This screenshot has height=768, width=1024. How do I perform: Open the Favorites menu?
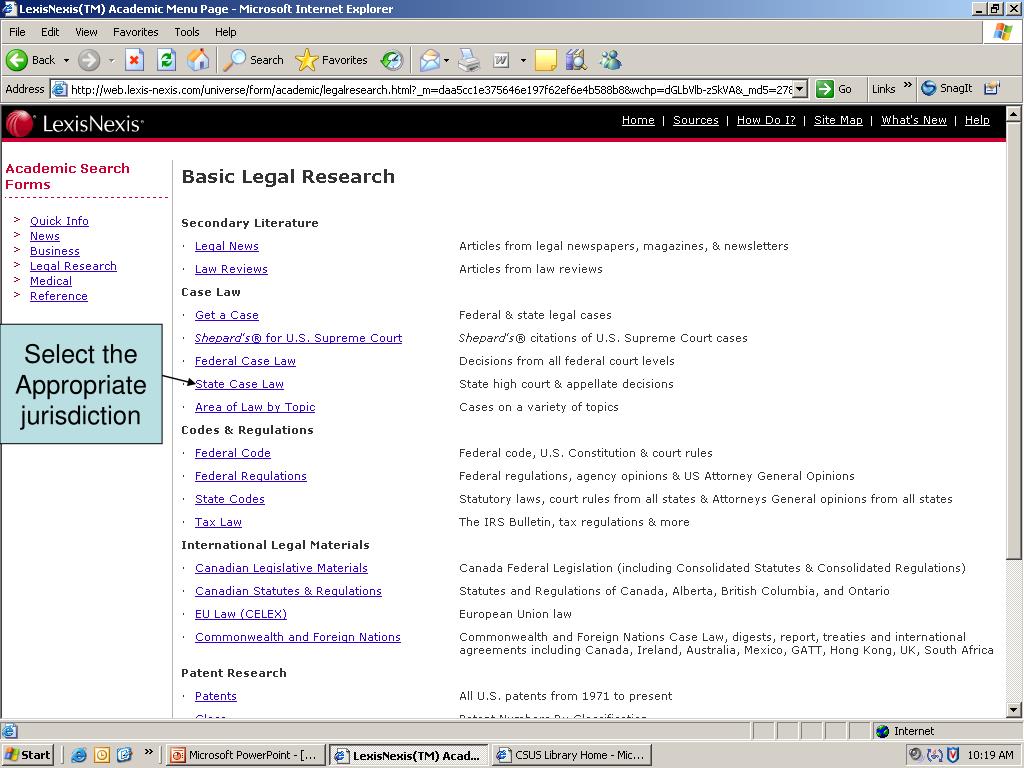(x=135, y=32)
